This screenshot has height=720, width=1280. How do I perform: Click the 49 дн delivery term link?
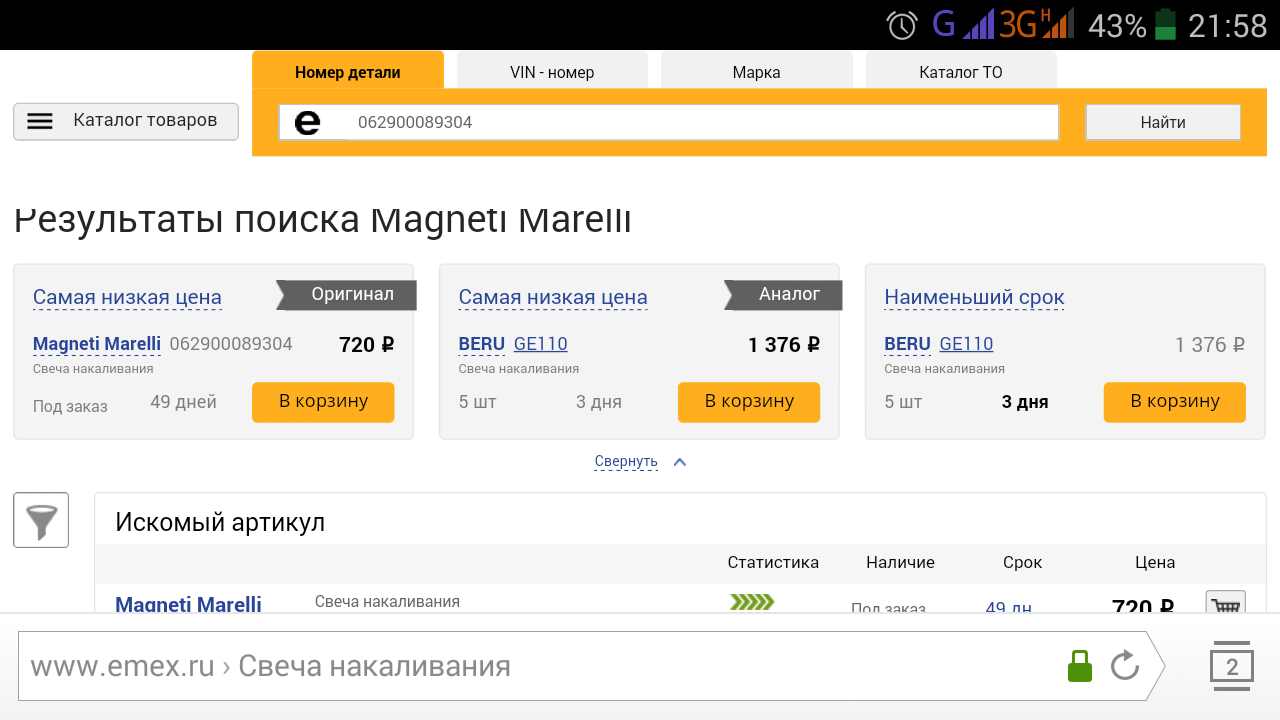tap(1008, 607)
